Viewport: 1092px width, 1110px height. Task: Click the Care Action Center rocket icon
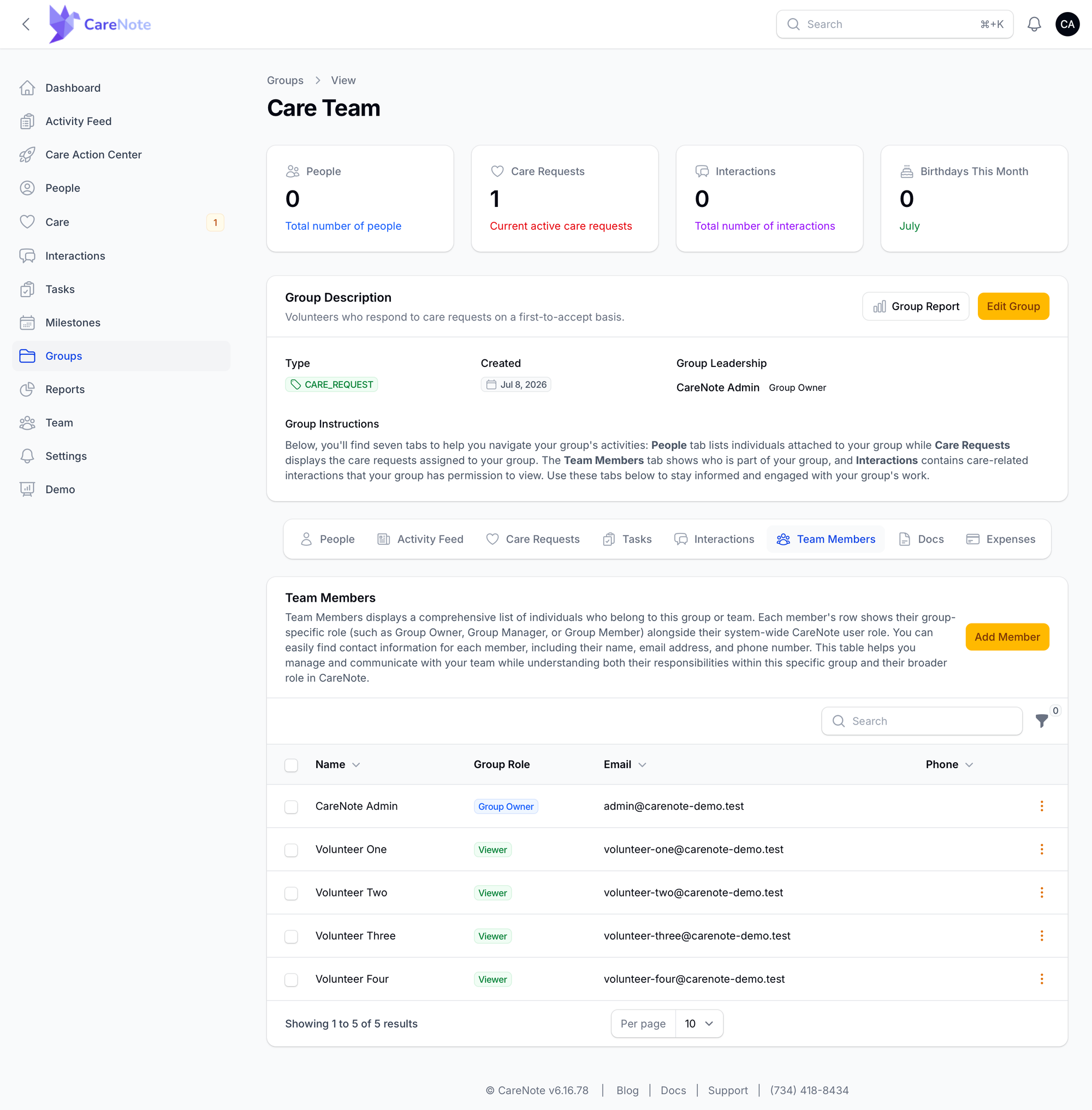point(27,155)
